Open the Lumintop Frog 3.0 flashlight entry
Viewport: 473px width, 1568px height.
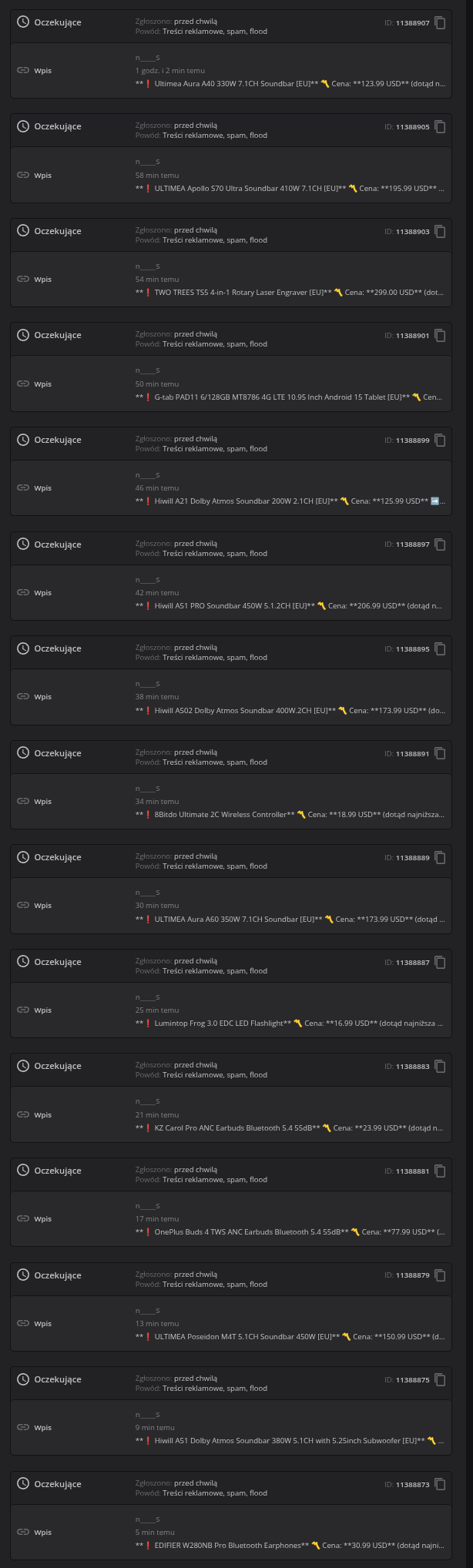coord(289,1024)
